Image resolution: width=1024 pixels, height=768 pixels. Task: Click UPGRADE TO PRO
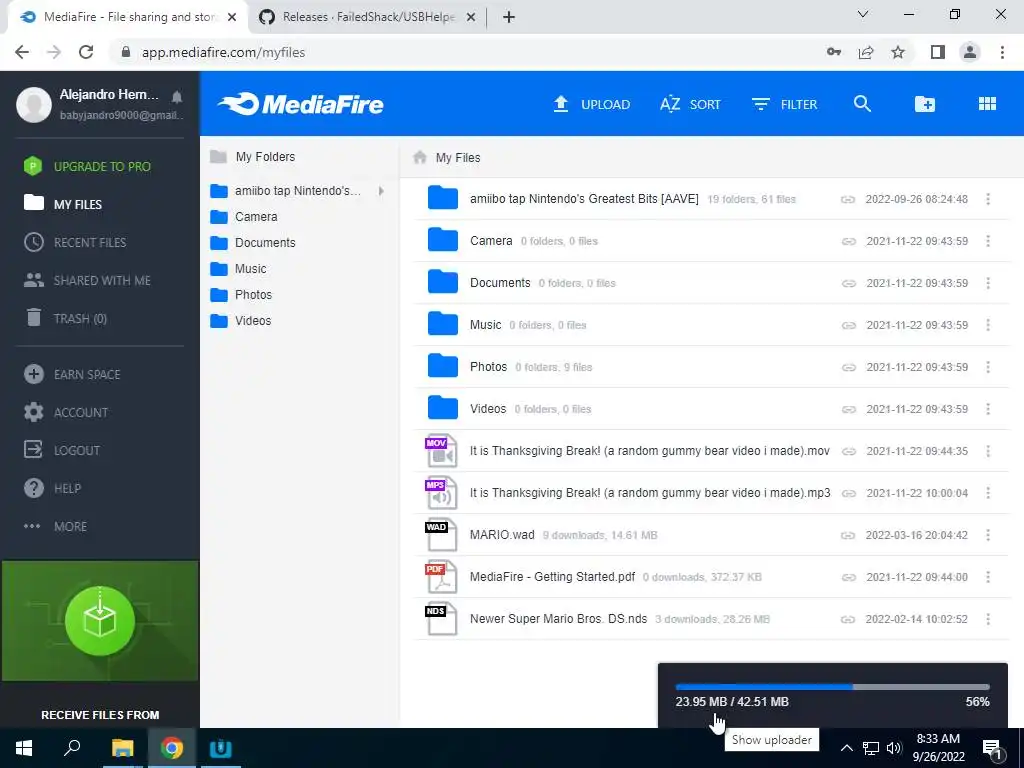tap(87, 167)
